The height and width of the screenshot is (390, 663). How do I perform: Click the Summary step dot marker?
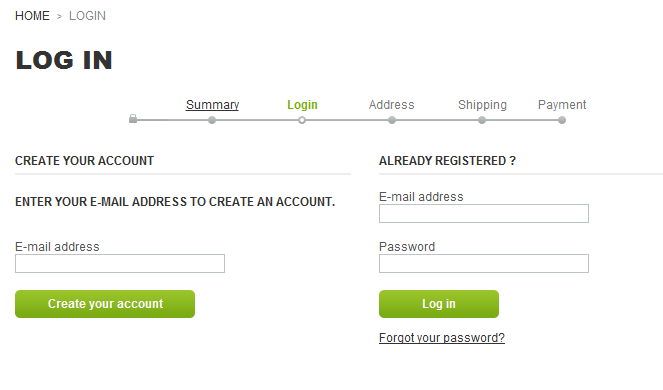tap(212, 121)
